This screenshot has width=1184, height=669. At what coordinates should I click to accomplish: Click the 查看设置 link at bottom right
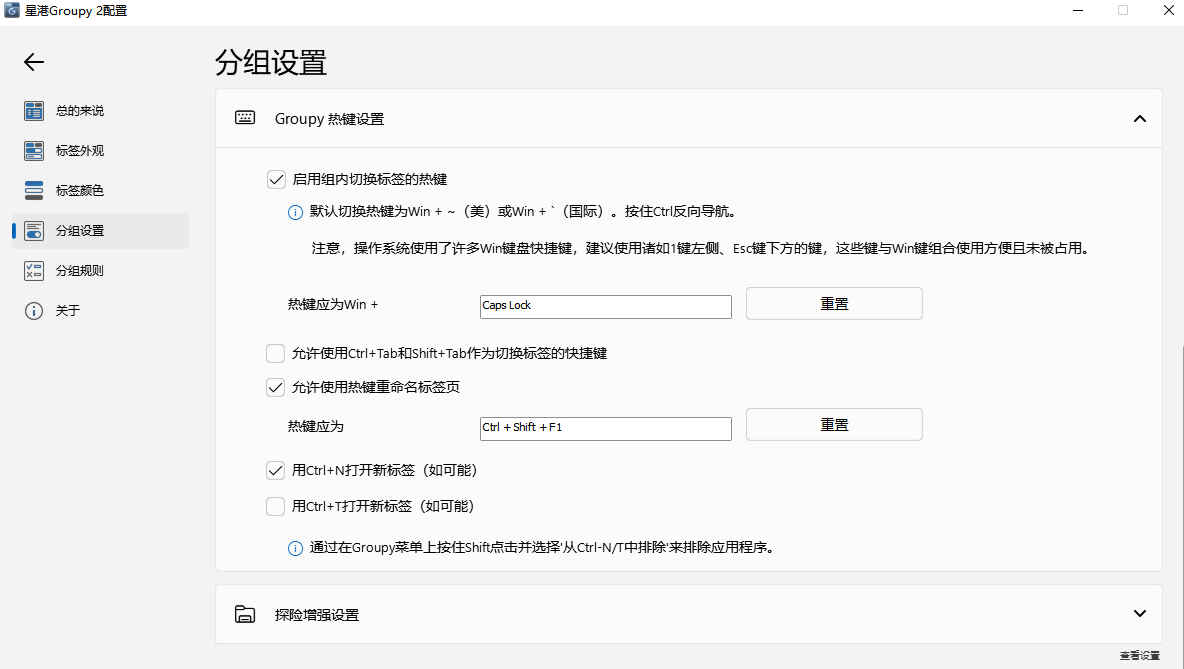coord(1139,656)
